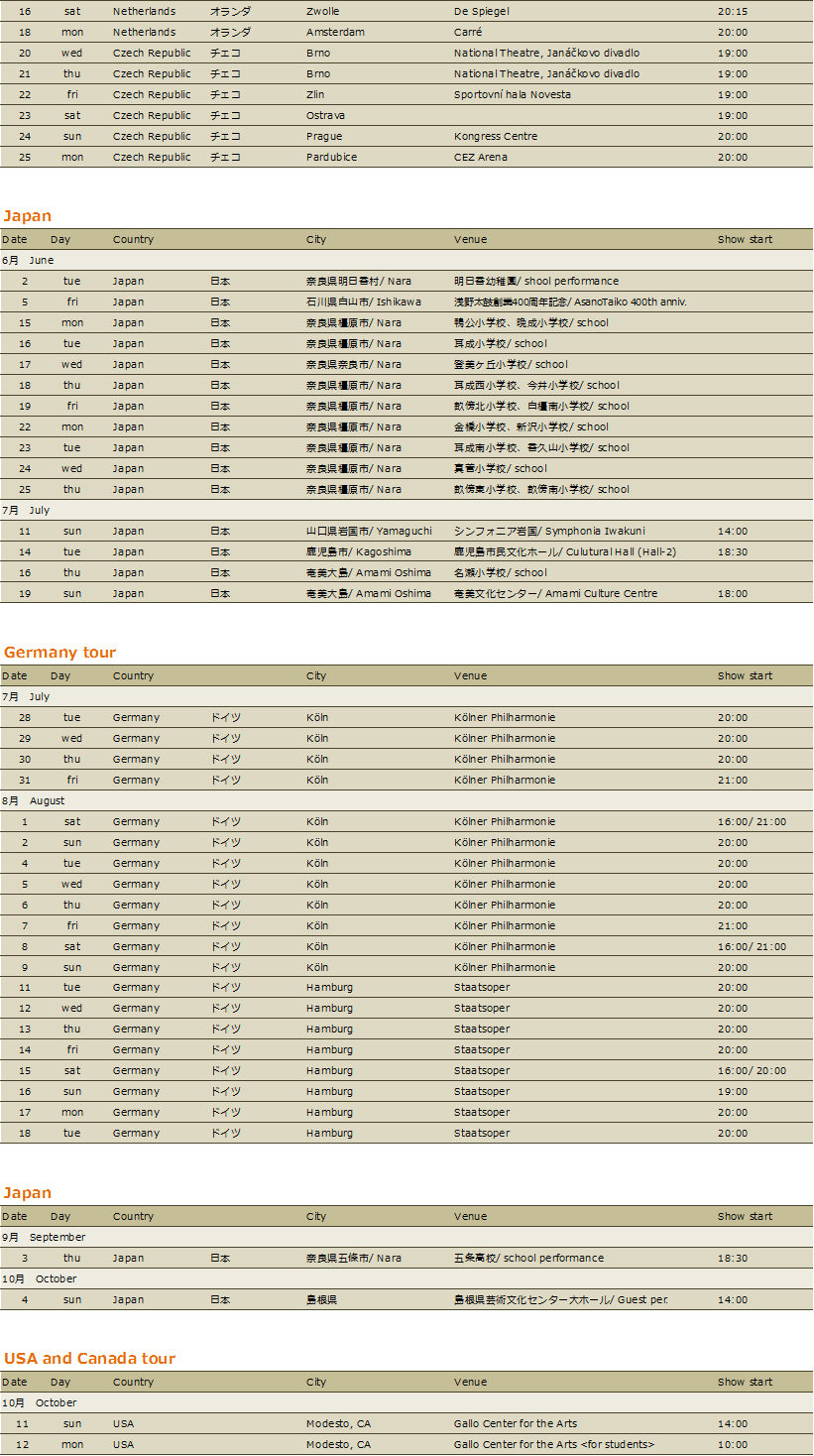
Task: Select the 'Sportovní hala Novesta' venue cell
Action: pyautogui.click(x=512, y=94)
